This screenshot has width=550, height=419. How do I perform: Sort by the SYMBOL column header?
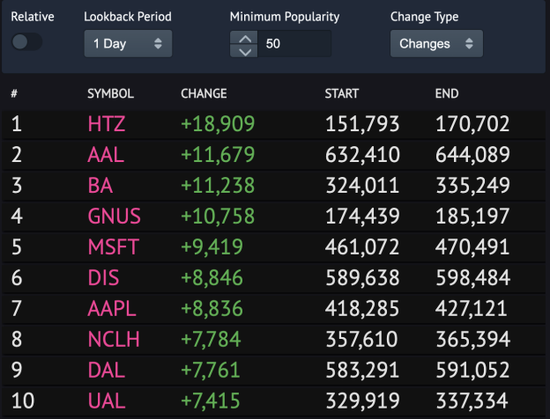(110, 94)
